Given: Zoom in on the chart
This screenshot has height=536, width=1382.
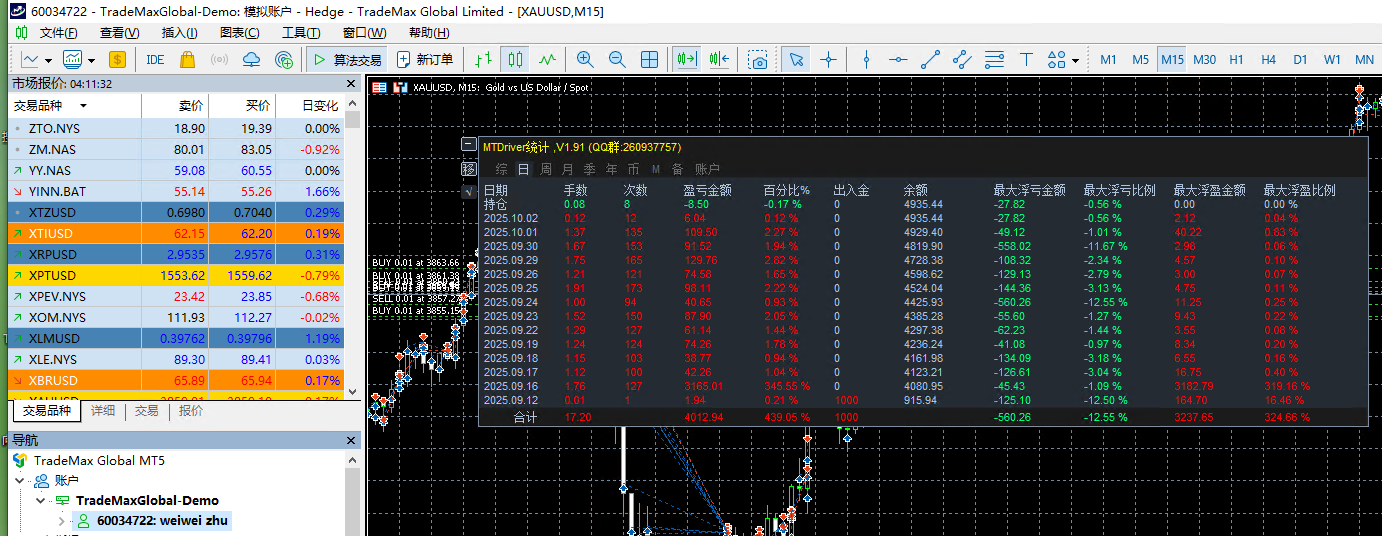Looking at the screenshot, I should pyautogui.click(x=585, y=60).
